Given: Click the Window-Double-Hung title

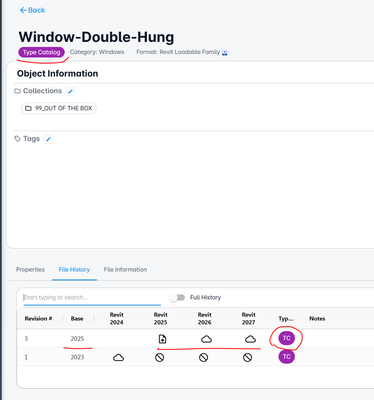Looking at the screenshot, I should point(96,37).
